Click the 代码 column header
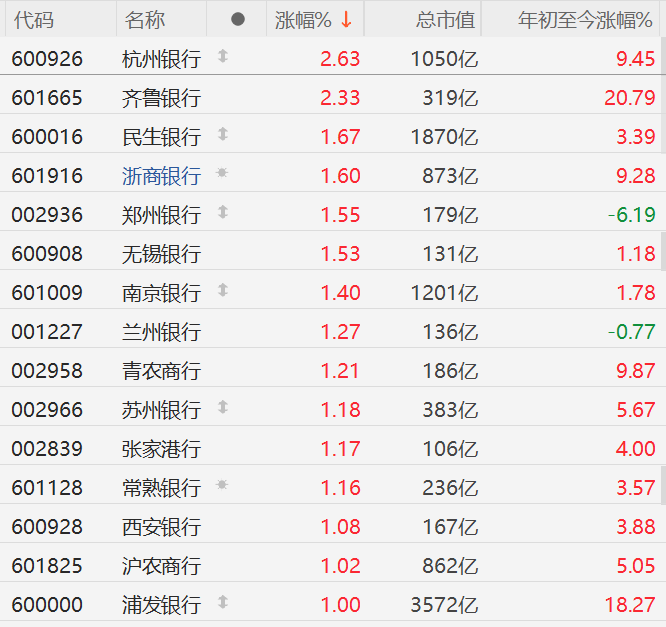The image size is (666, 627). 34,20
